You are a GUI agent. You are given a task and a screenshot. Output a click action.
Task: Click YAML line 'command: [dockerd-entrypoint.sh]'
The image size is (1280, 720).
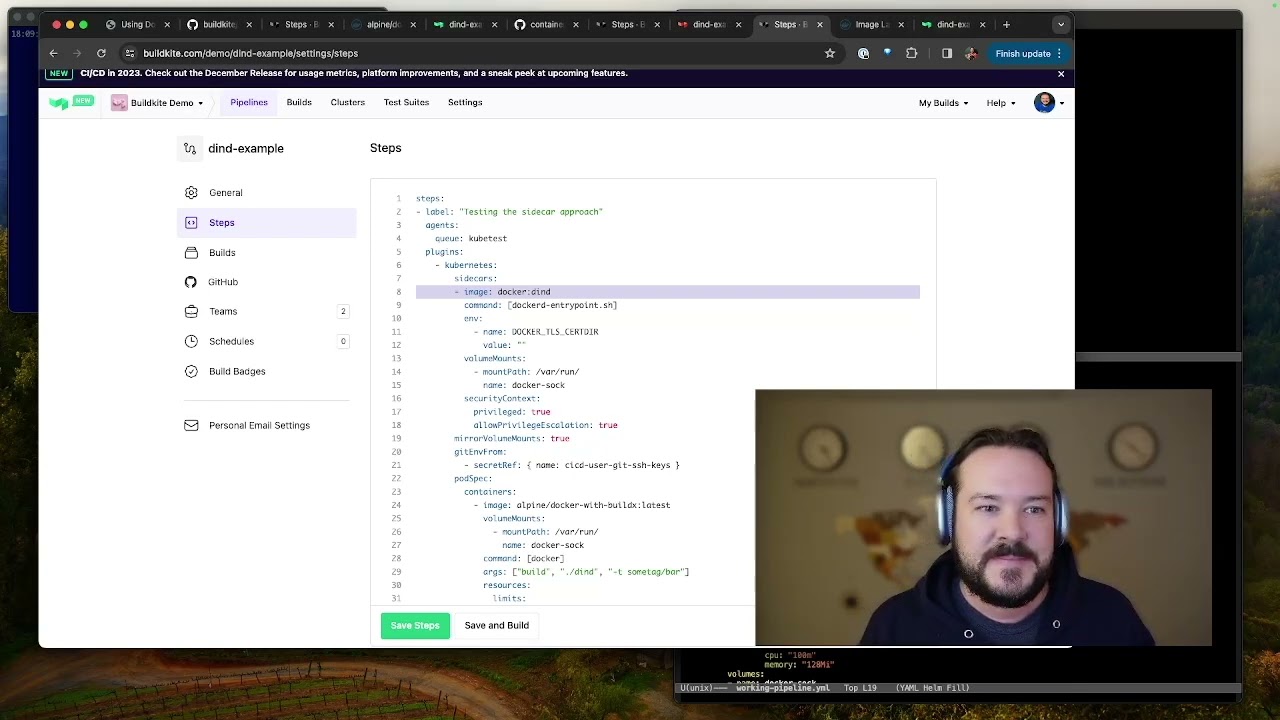[x=540, y=305]
